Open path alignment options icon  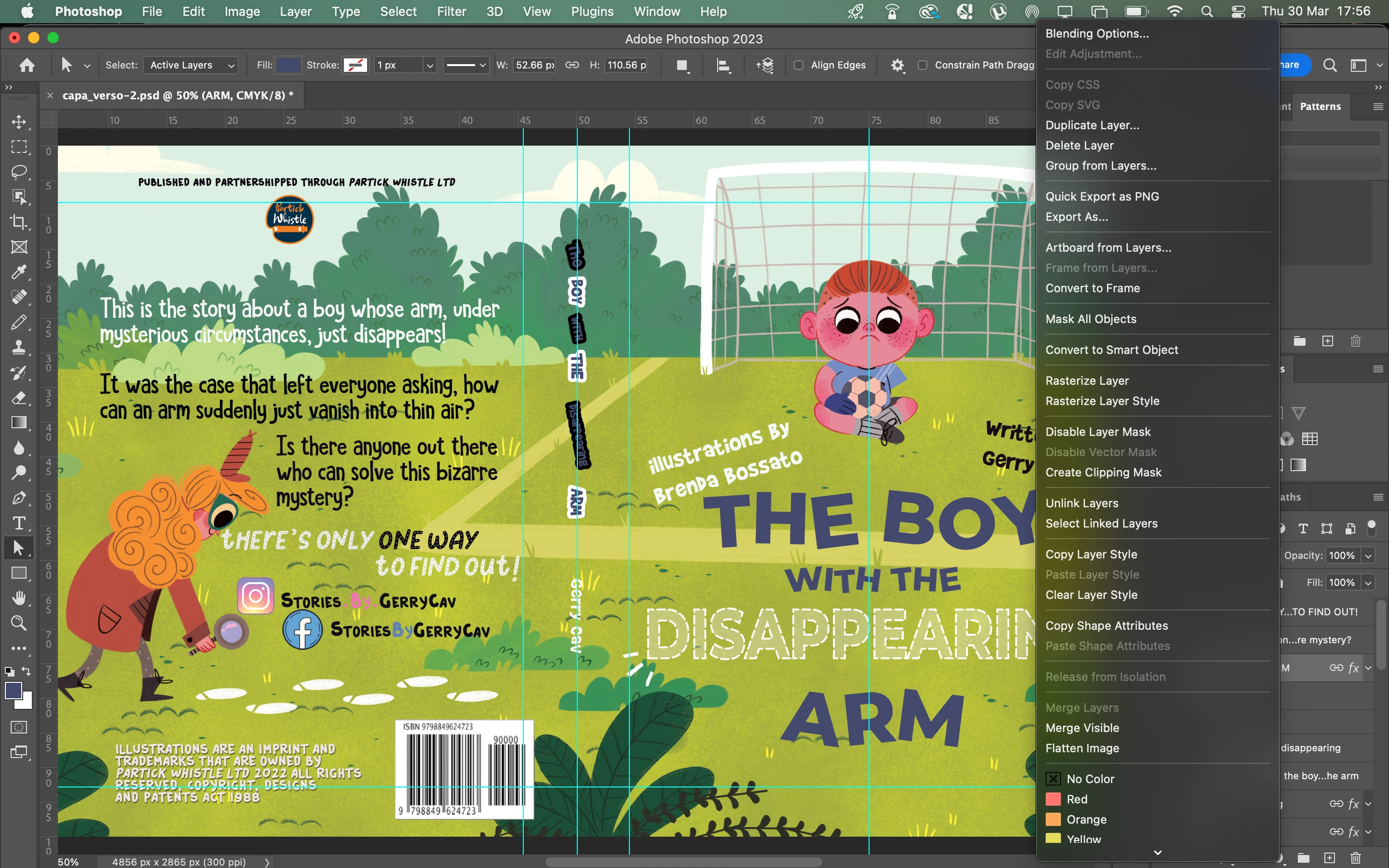click(x=723, y=66)
